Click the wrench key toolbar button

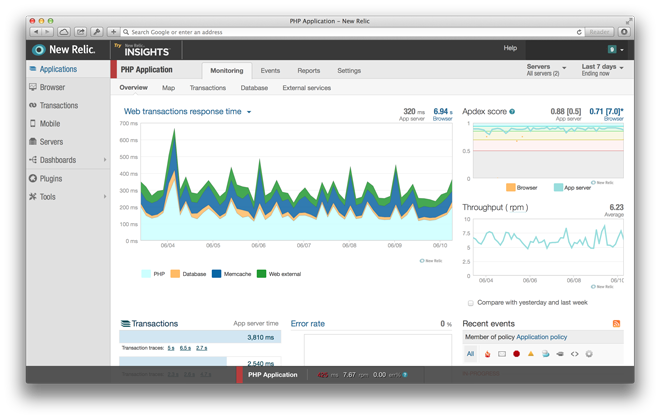coord(97,32)
